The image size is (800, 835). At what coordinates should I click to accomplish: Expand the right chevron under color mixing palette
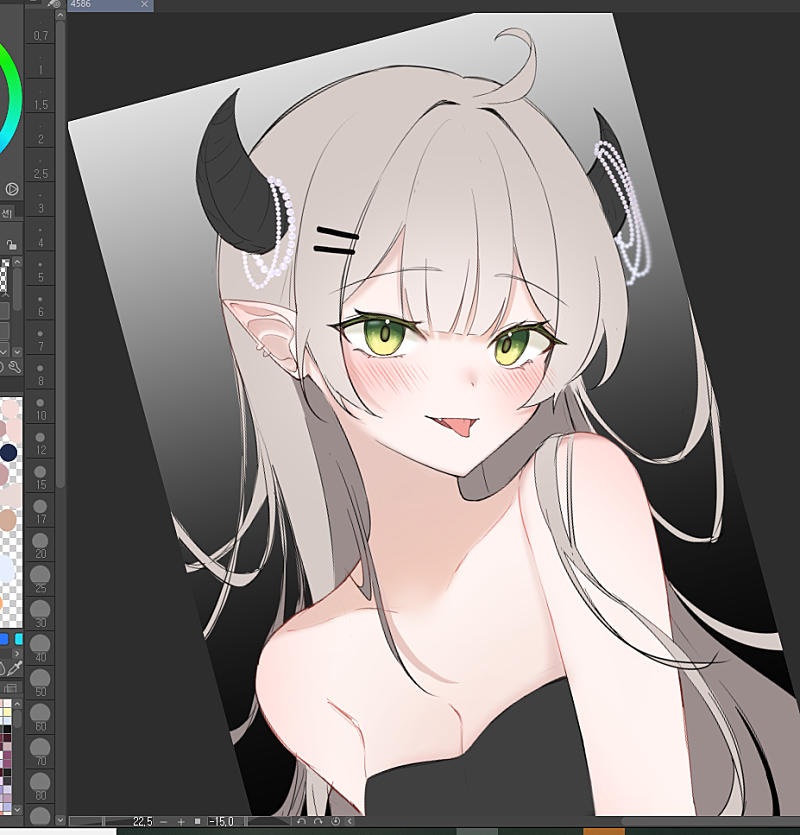click(x=17, y=653)
